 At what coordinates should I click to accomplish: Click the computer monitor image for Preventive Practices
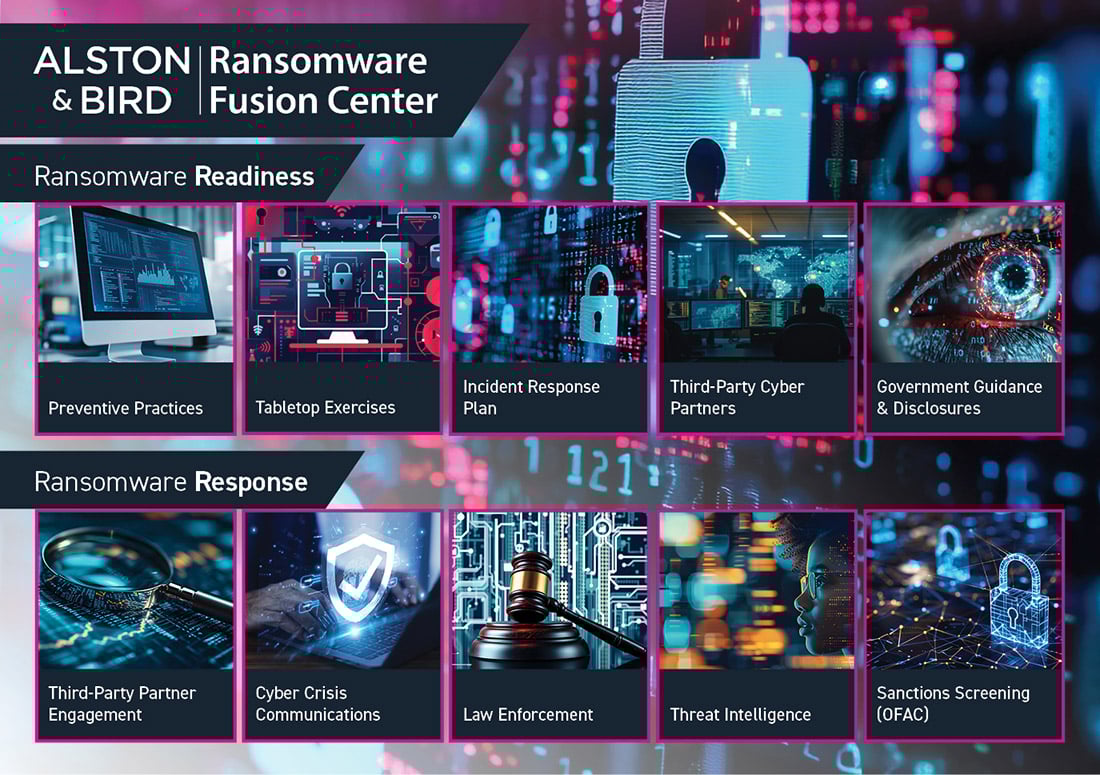click(x=135, y=284)
